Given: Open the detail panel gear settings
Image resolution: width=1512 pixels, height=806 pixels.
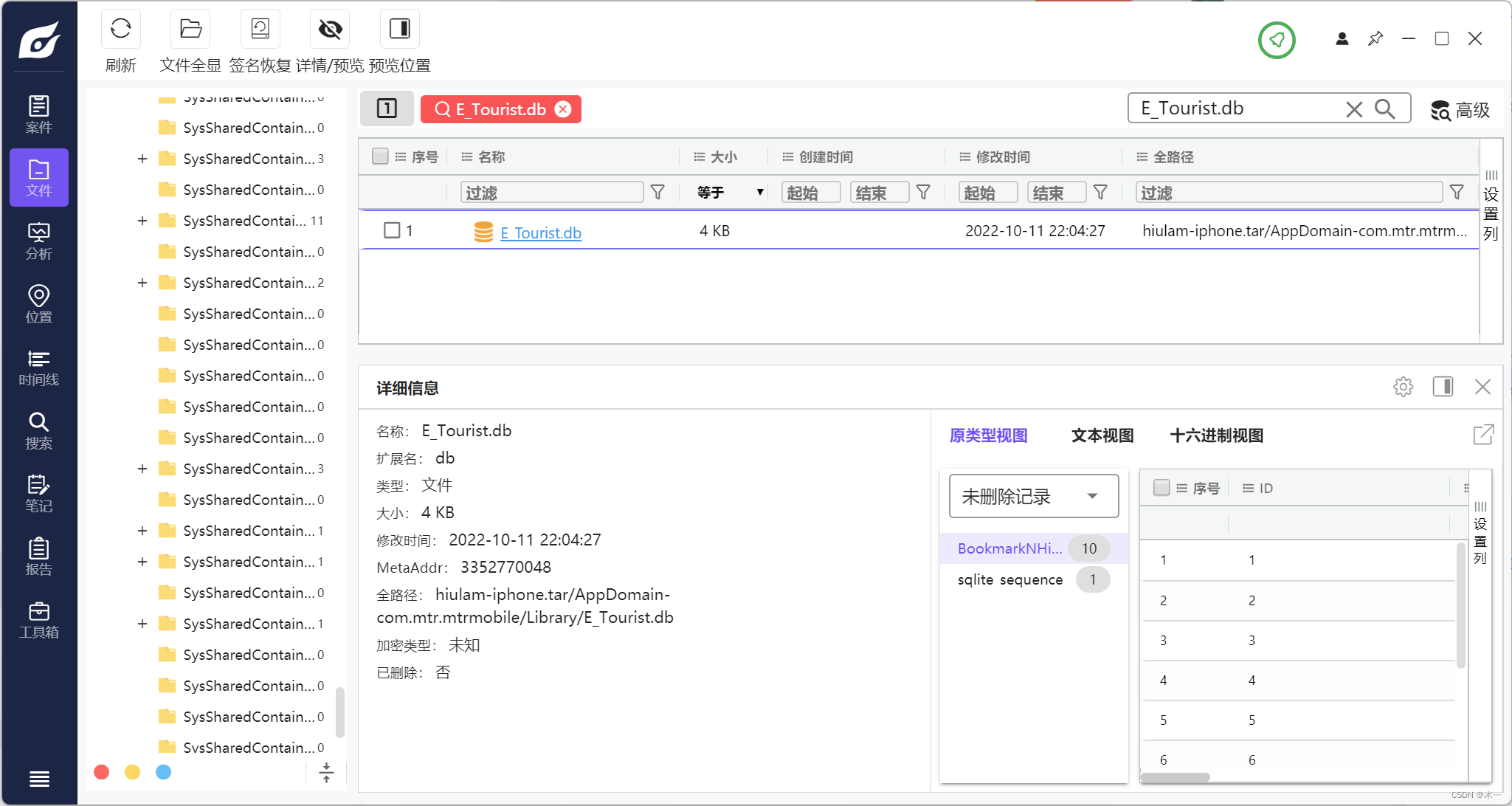Looking at the screenshot, I should point(1403,387).
